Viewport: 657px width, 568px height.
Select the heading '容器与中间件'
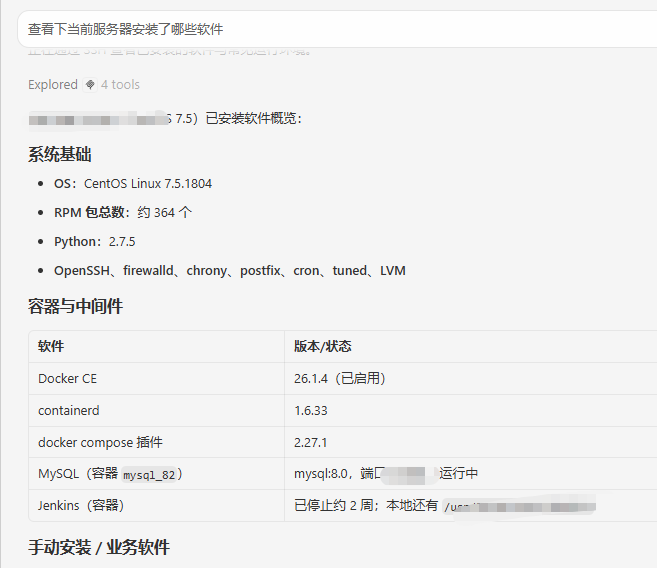coord(75,306)
